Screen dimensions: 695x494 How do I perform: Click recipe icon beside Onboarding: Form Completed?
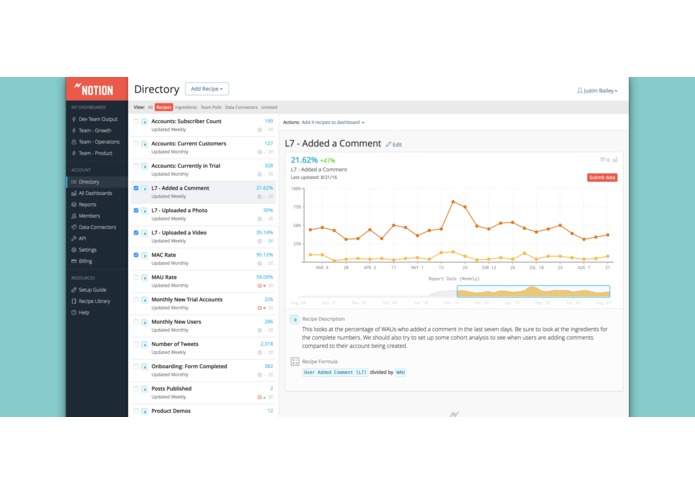pyautogui.click(x=144, y=367)
